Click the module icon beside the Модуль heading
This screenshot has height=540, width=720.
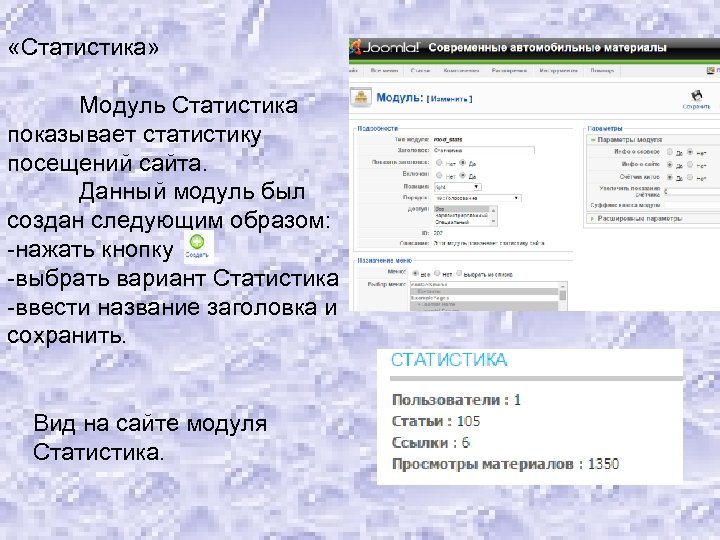[361, 97]
